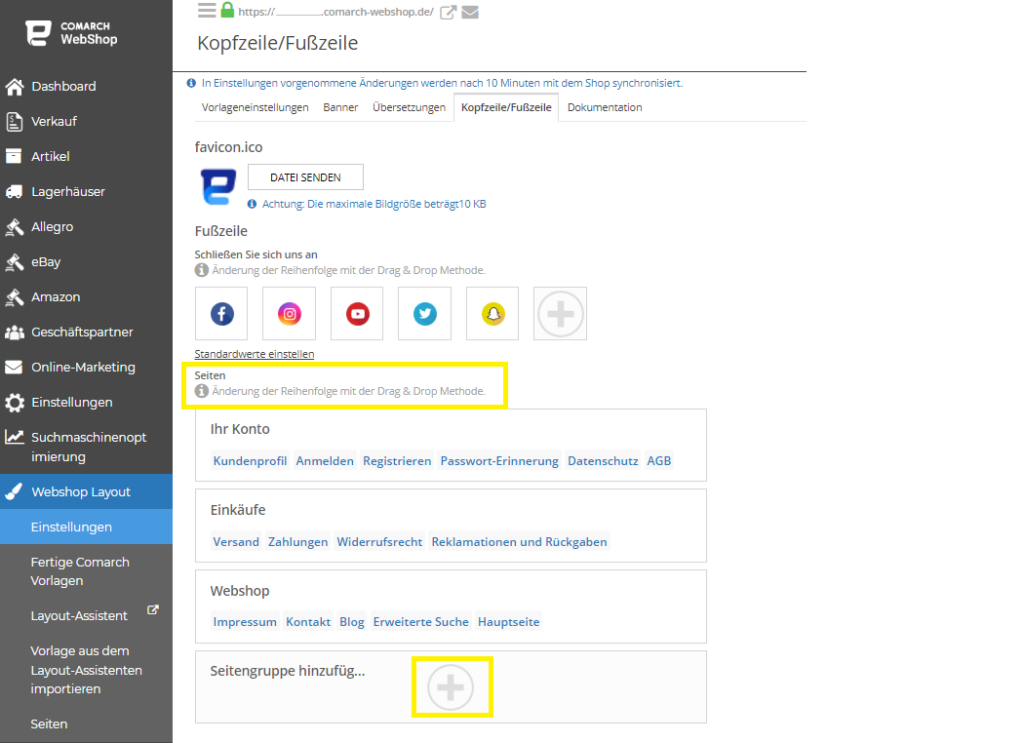Open Online-Marketing menu entry
This screenshot has width=1024, height=743.
coord(86,368)
